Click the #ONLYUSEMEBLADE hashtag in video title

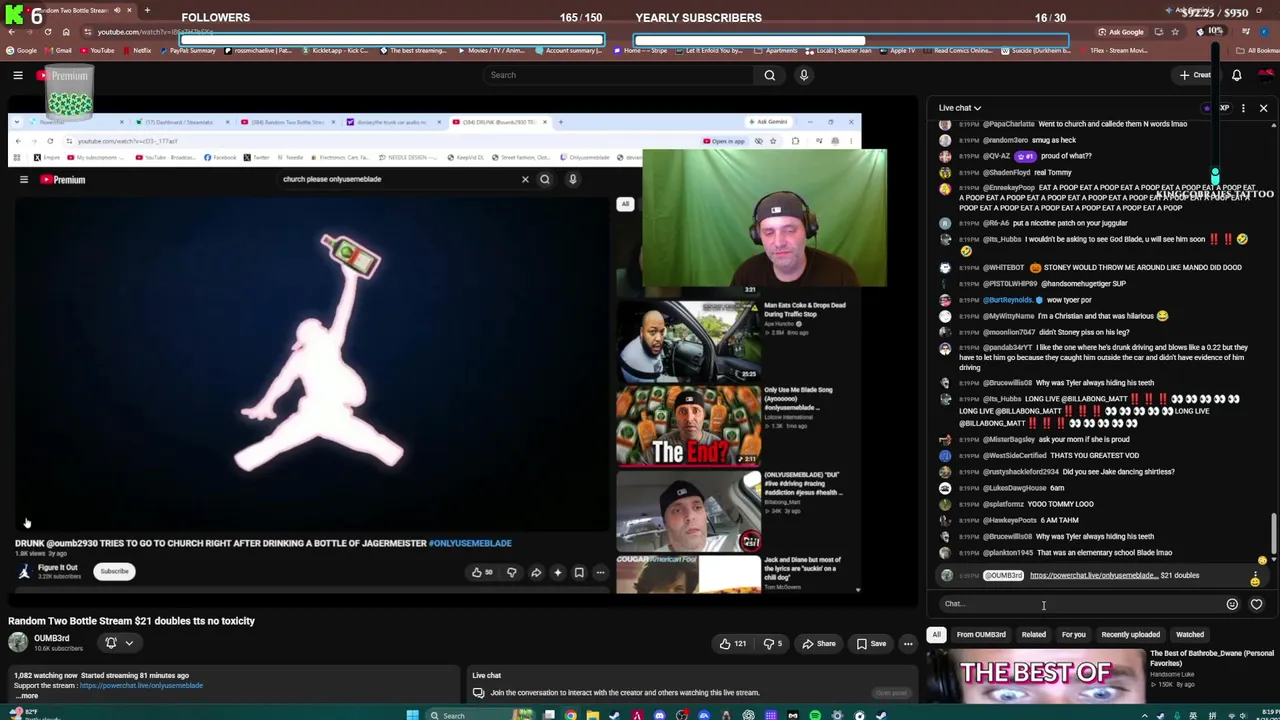pyautogui.click(x=470, y=543)
